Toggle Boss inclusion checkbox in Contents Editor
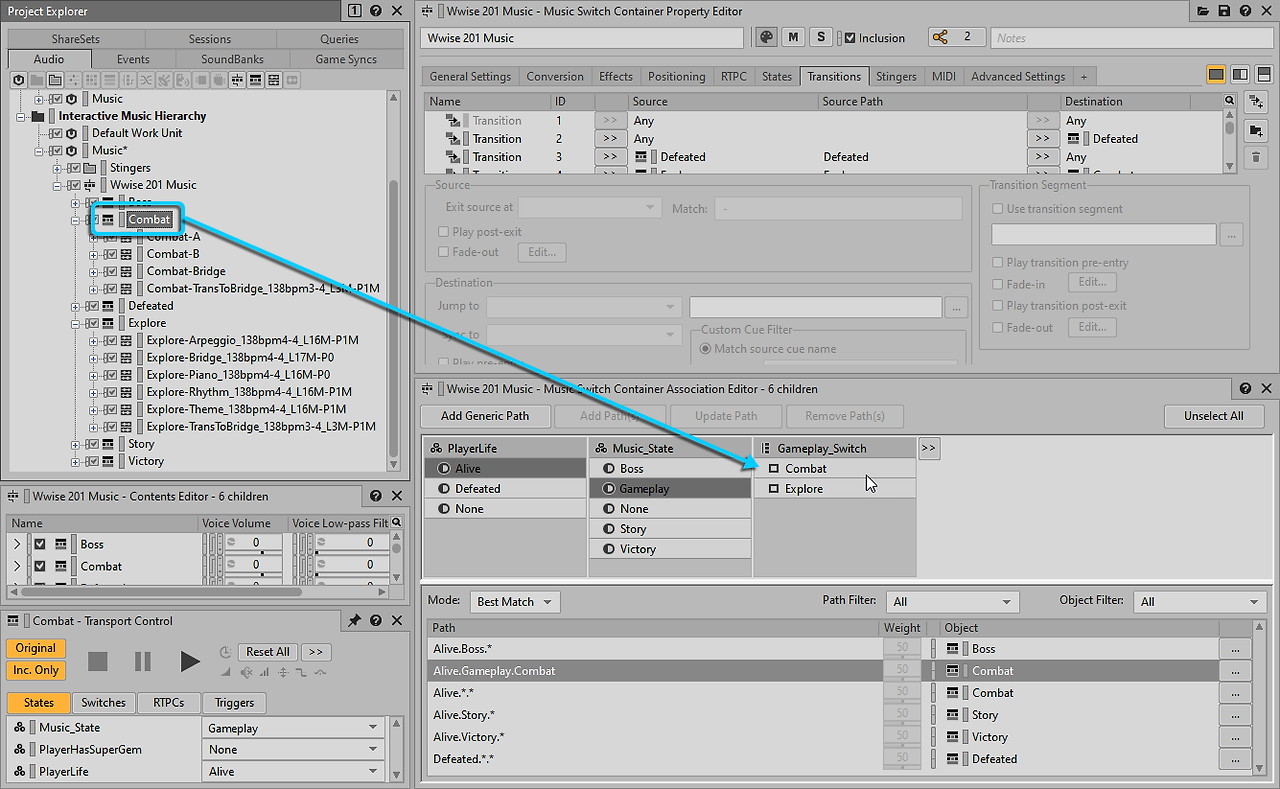The width and height of the screenshot is (1280, 789). tap(40, 544)
